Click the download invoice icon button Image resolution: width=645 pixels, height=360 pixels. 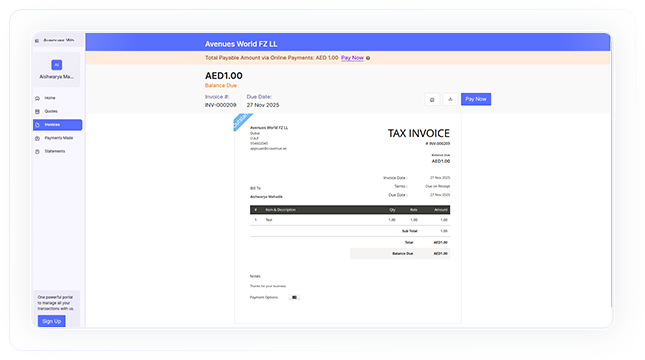450,99
